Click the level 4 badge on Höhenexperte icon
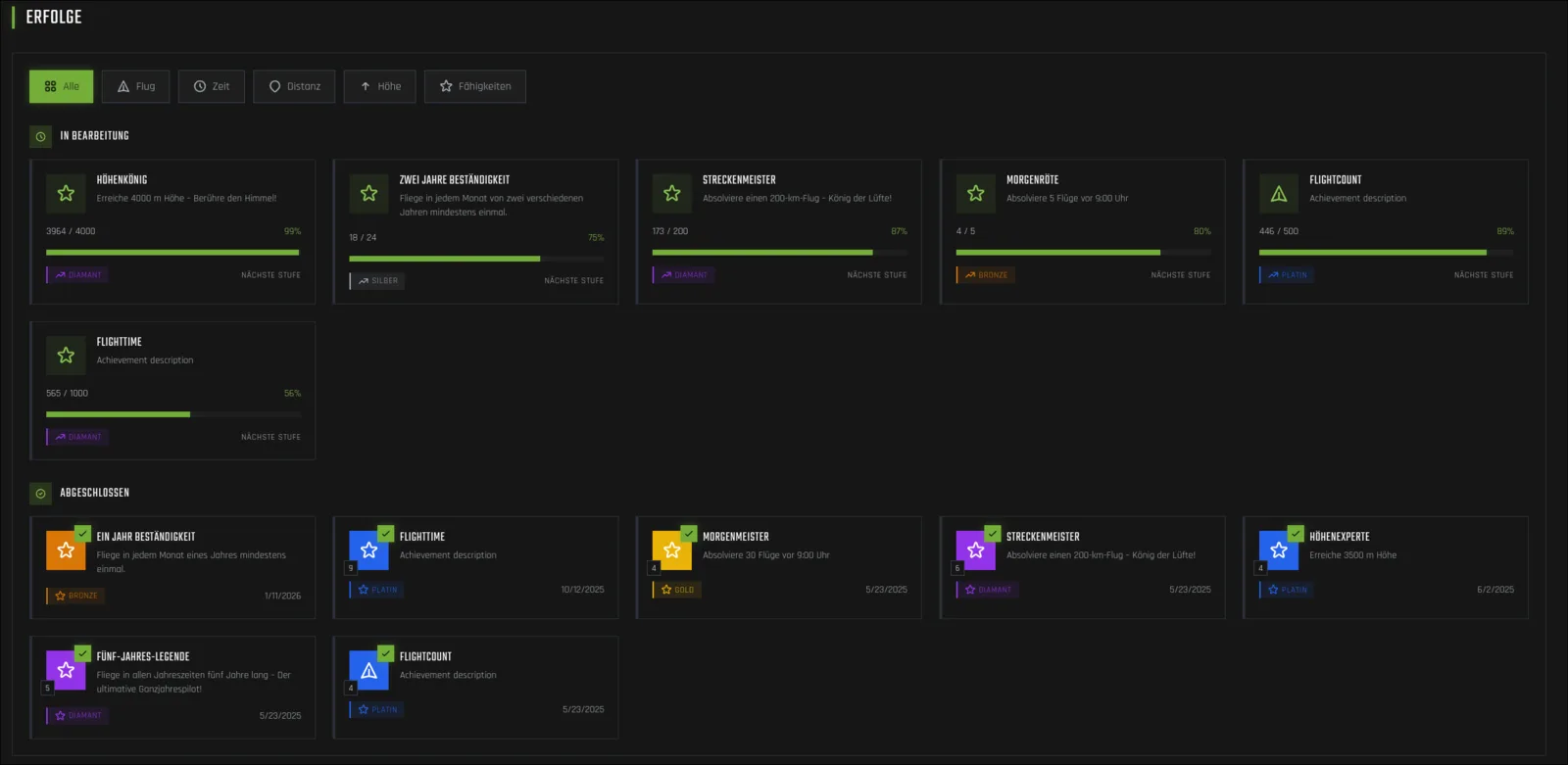This screenshot has height=765, width=1568. click(x=1261, y=568)
